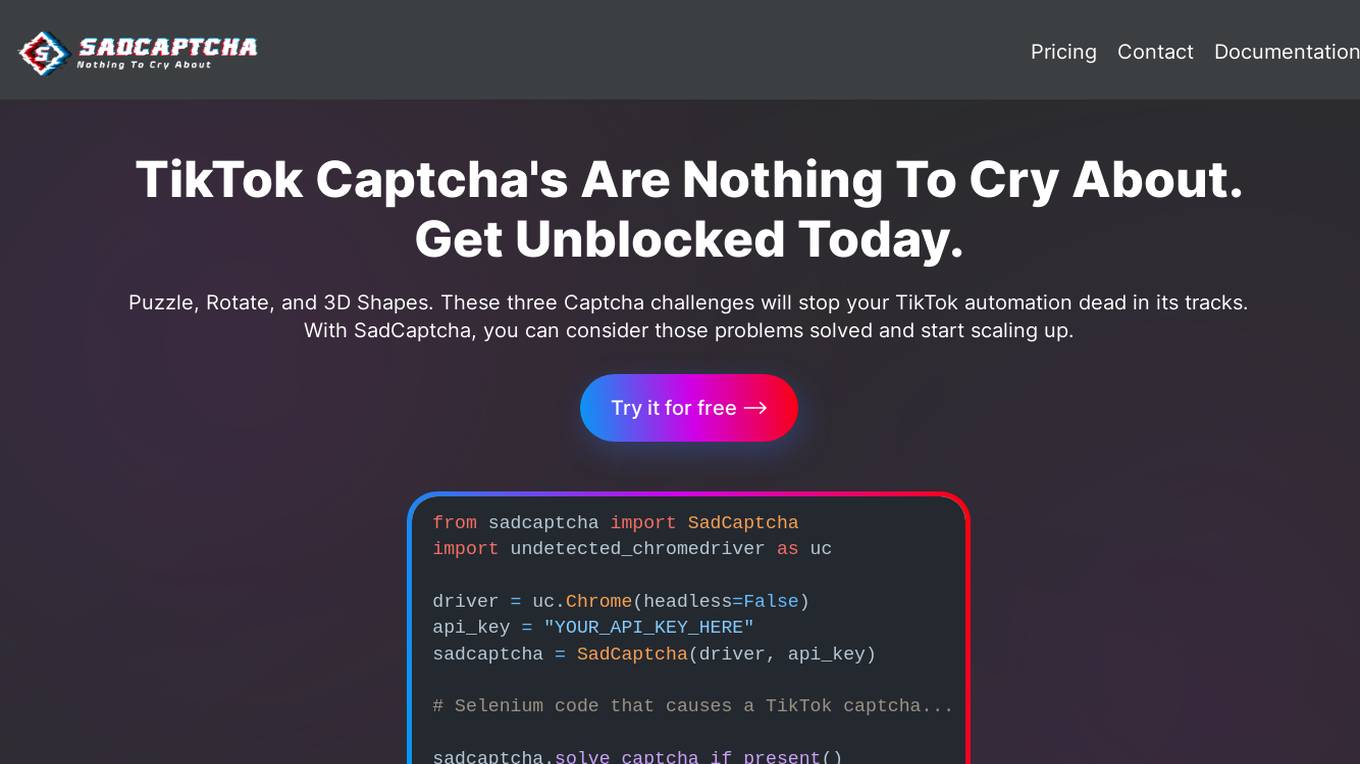This screenshot has width=1360, height=764.
Task: Click the 'import undetected_chromedriver as uc' line
Action: tap(632, 548)
